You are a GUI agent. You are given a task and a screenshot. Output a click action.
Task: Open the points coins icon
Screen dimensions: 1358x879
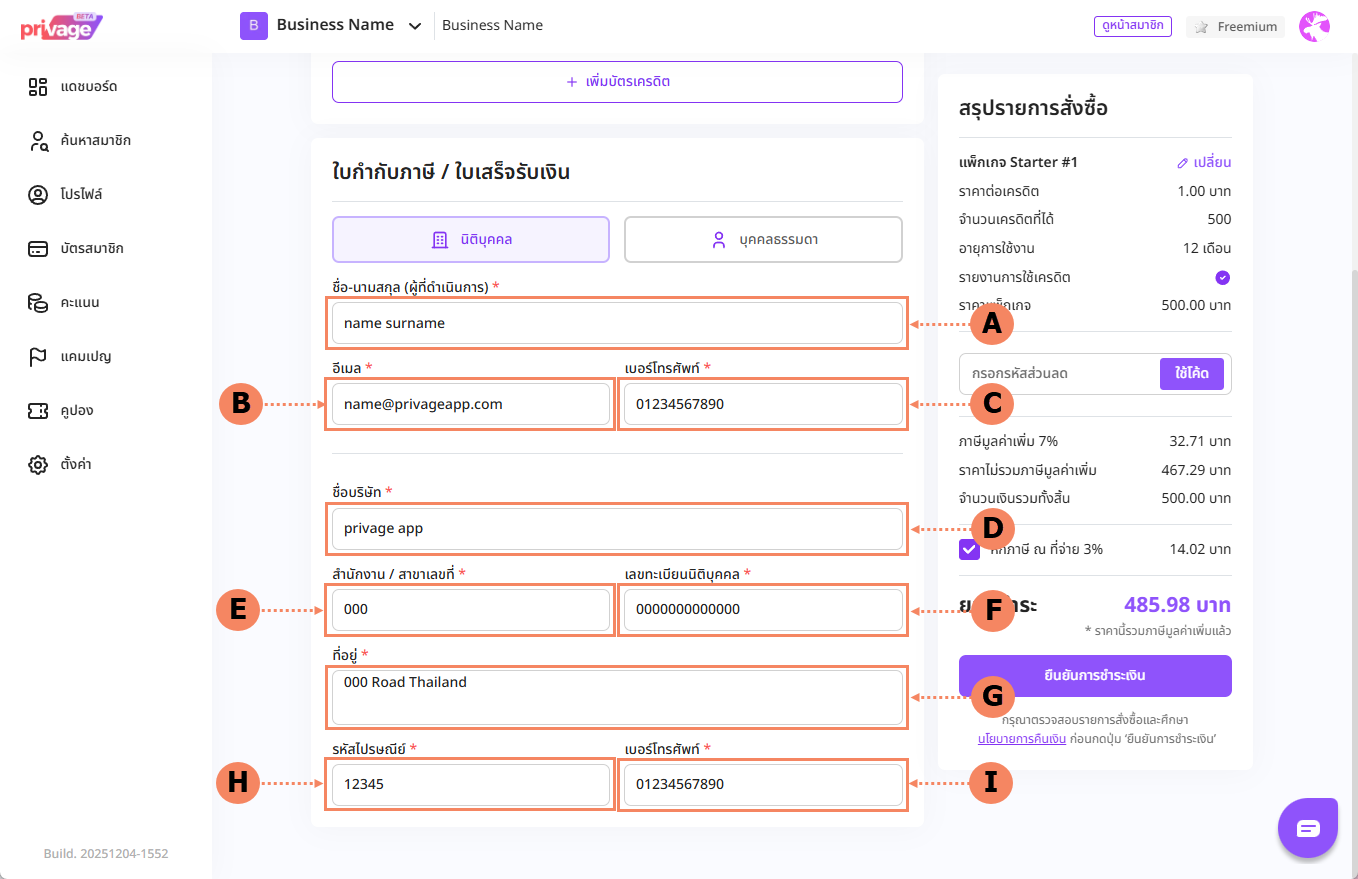point(38,303)
